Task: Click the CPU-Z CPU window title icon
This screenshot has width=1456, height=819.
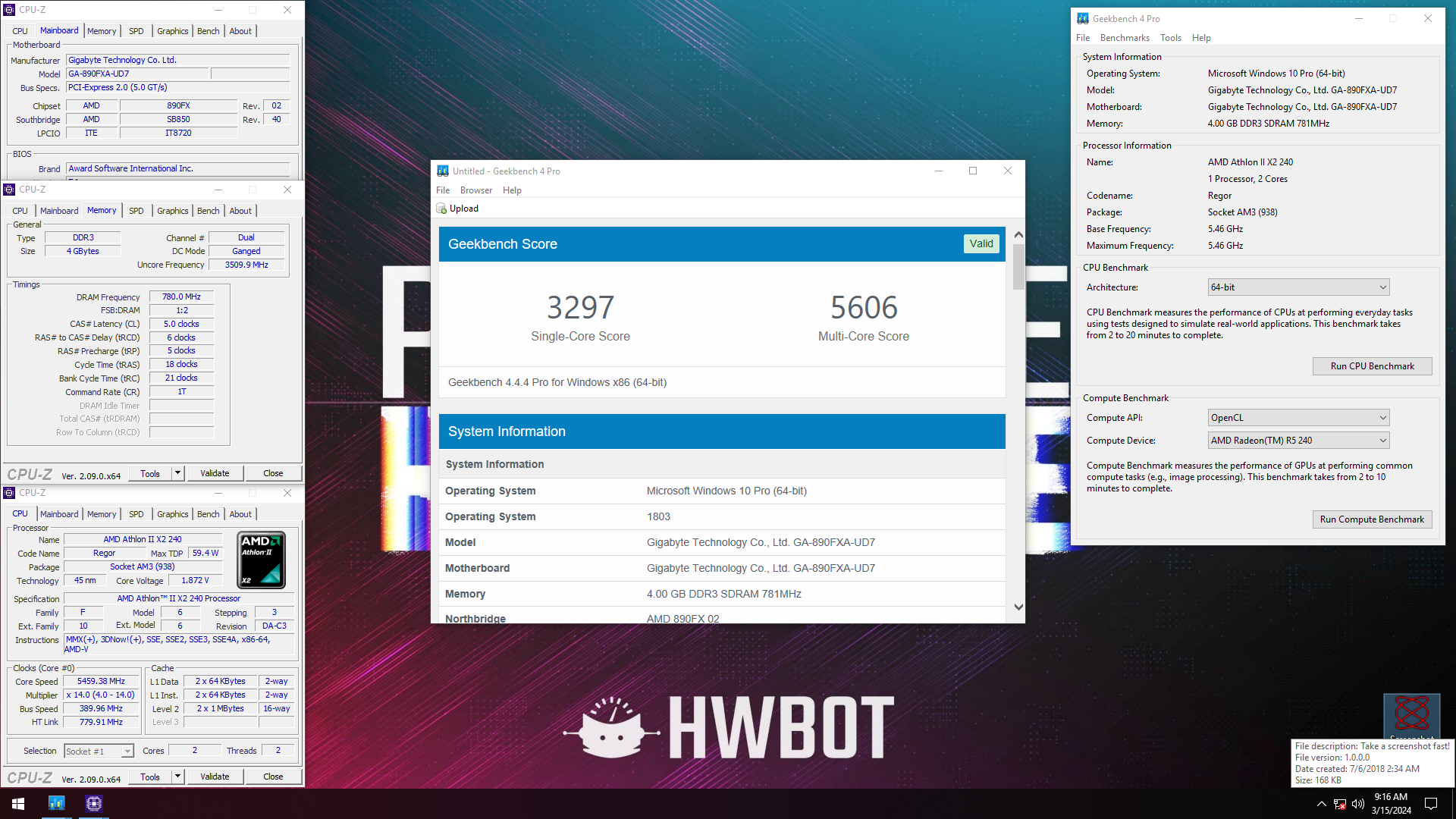Action: pos(9,493)
